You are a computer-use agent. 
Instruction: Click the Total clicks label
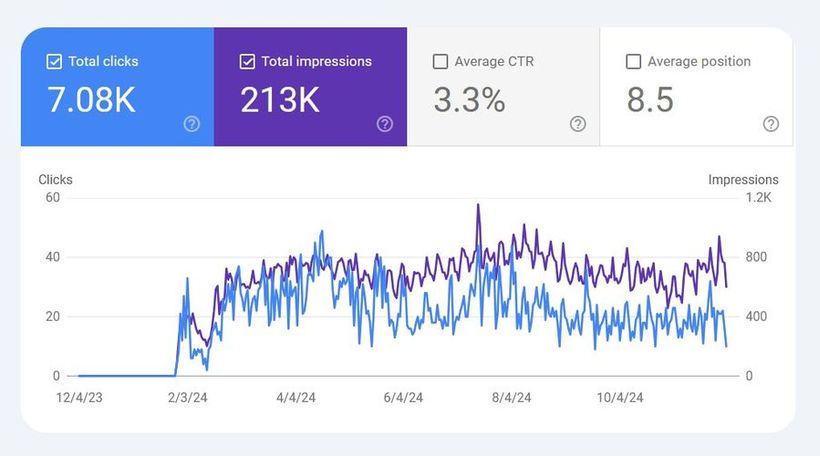pyautogui.click(x=104, y=61)
